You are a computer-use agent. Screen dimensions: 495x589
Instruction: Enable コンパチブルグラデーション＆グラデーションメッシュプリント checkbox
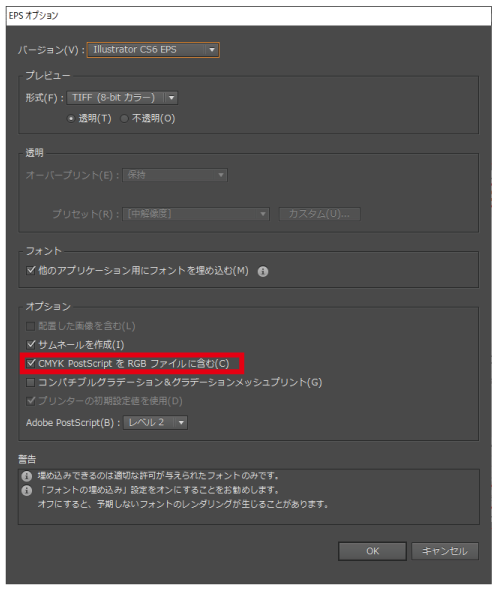31,382
